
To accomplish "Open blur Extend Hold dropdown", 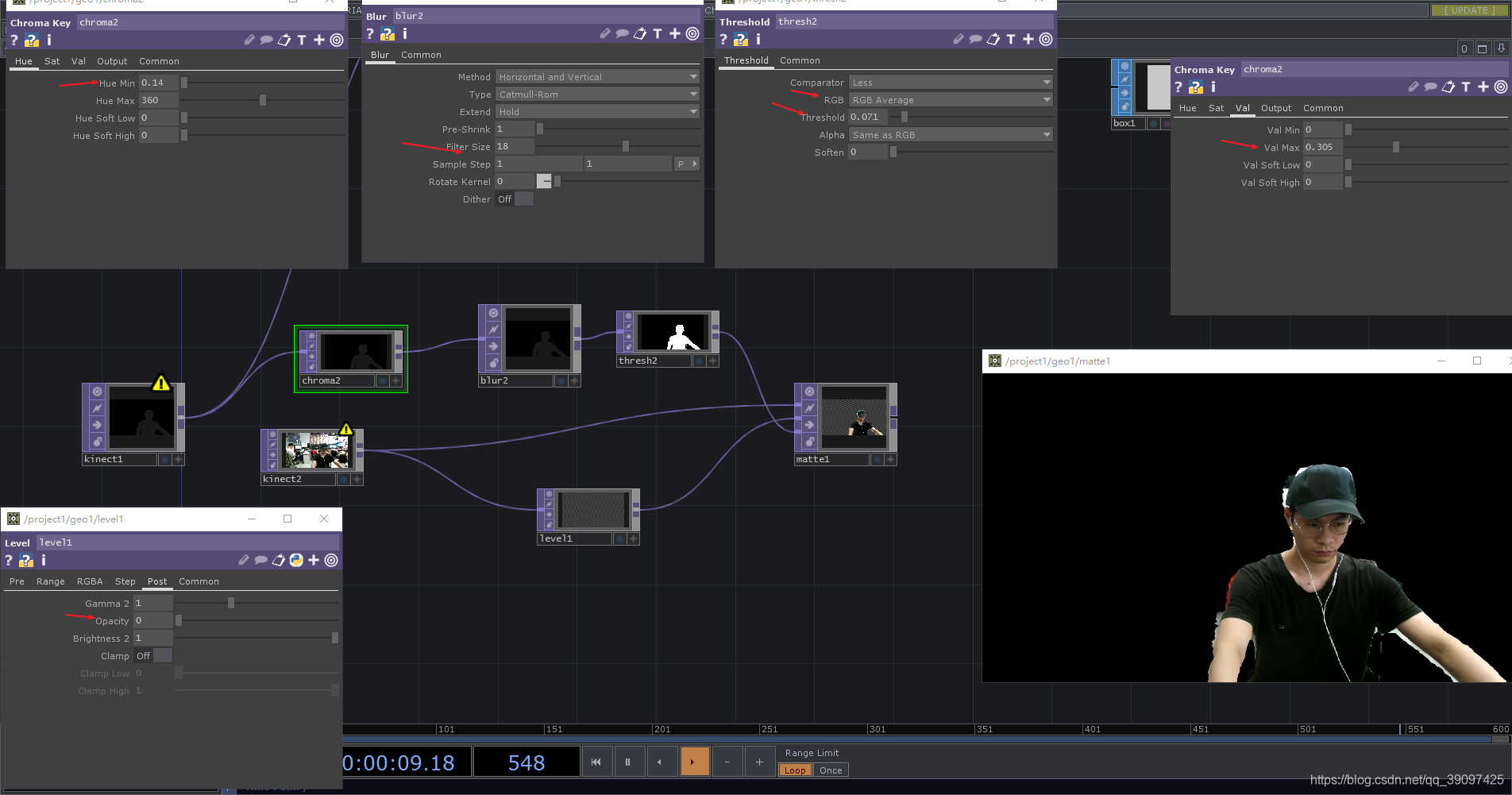I will tap(597, 112).
